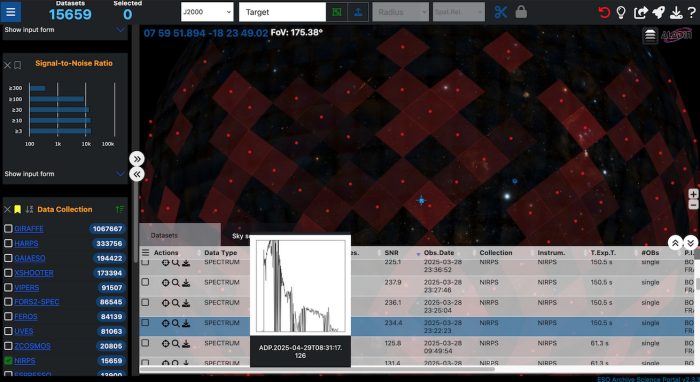Image resolution: width=700 pixels, height=382 pixels.
Task: Uncheck the NIRPS collection checkbox
Action: click(x=8, y=361)
